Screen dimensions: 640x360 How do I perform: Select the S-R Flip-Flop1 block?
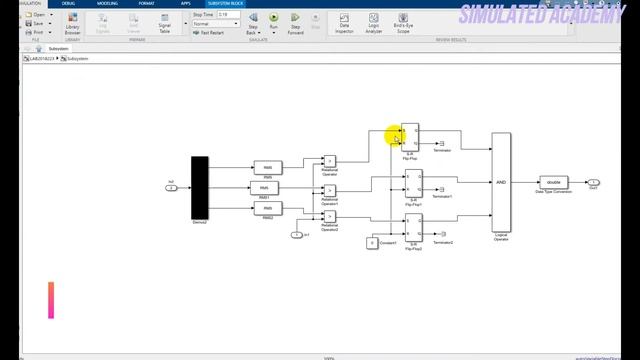pos(413,183)
